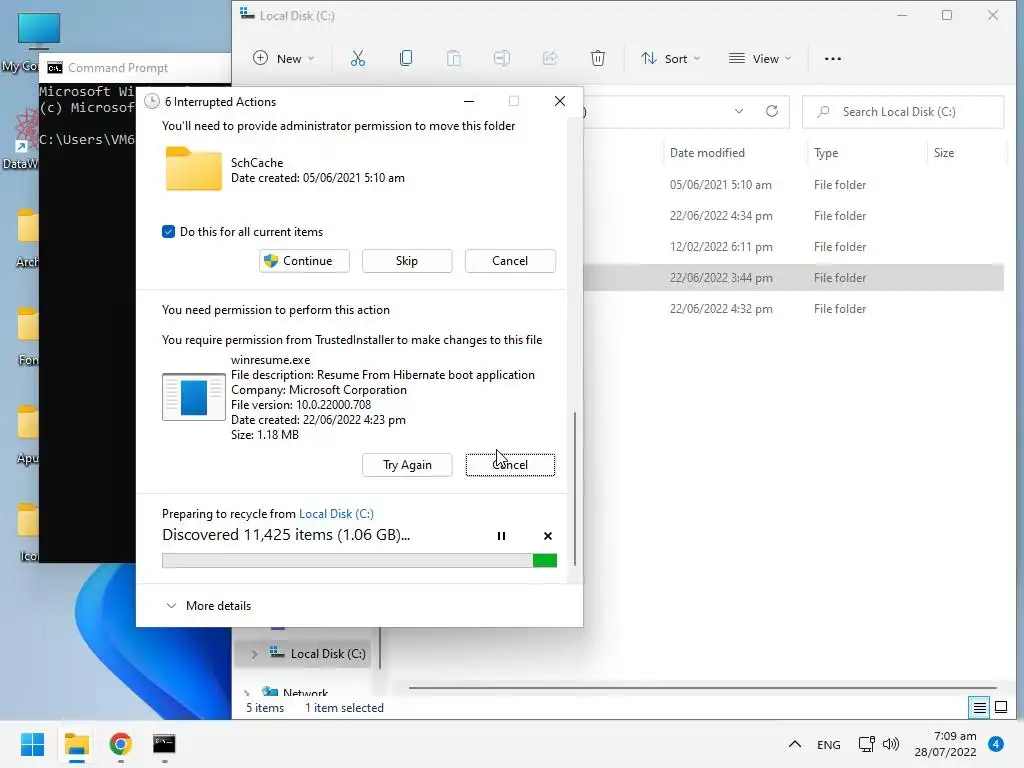Click the Refresh icon beside address bar
The height and width of the screenshot is (768, 1024).
tap(772, 111)
